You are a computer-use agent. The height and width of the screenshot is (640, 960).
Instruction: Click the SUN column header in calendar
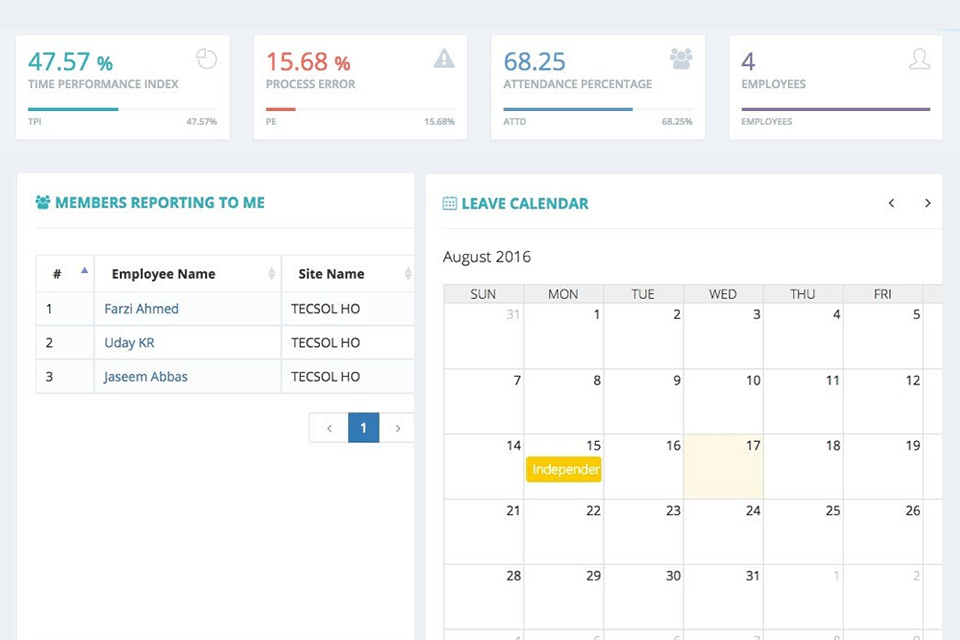pos(483,294)
